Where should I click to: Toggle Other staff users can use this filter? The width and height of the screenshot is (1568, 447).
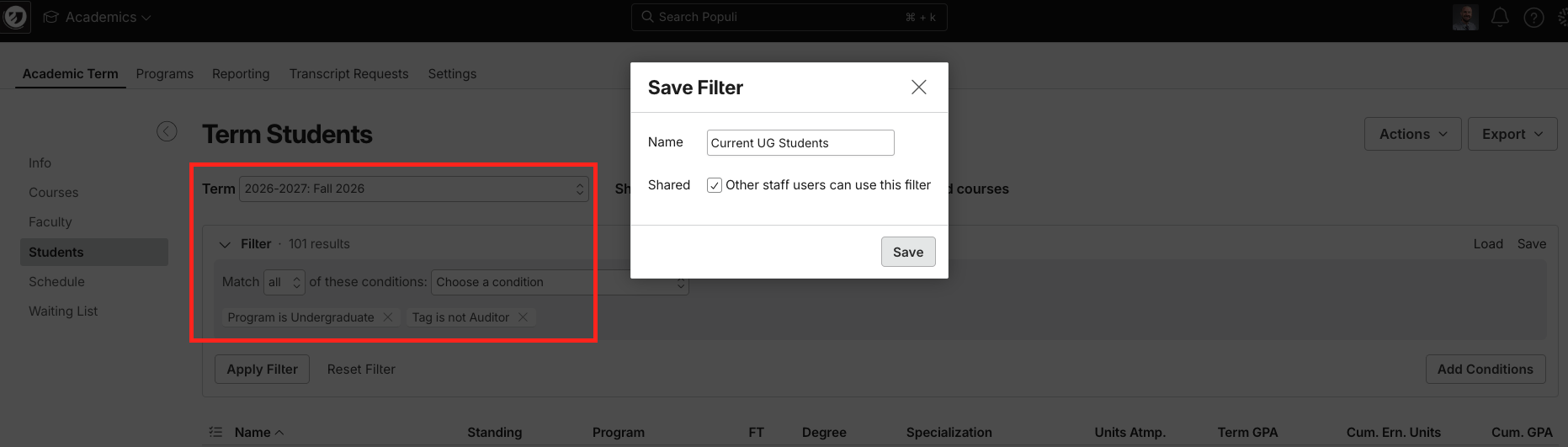pos(715,185)
